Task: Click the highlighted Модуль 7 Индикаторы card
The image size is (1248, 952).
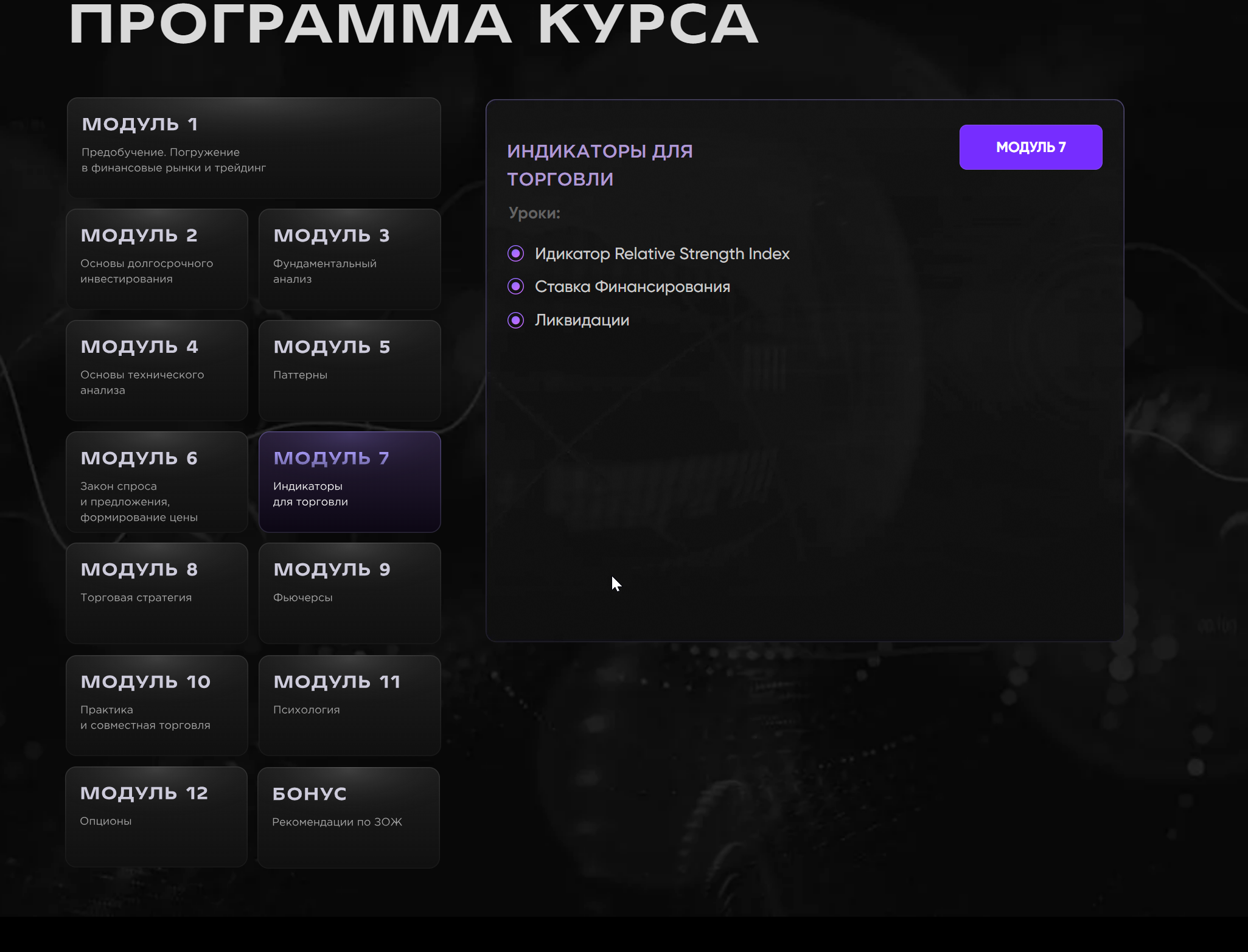Action: [349, 482]
